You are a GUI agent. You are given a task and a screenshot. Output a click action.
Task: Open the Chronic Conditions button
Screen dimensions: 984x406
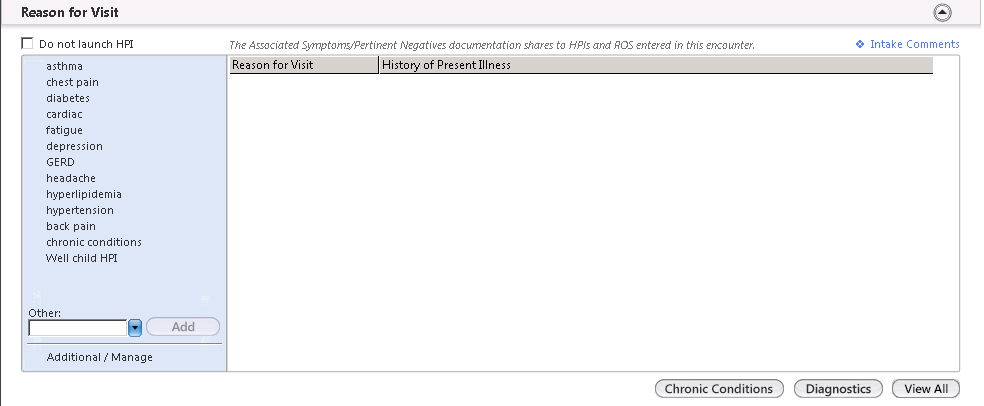719,389
